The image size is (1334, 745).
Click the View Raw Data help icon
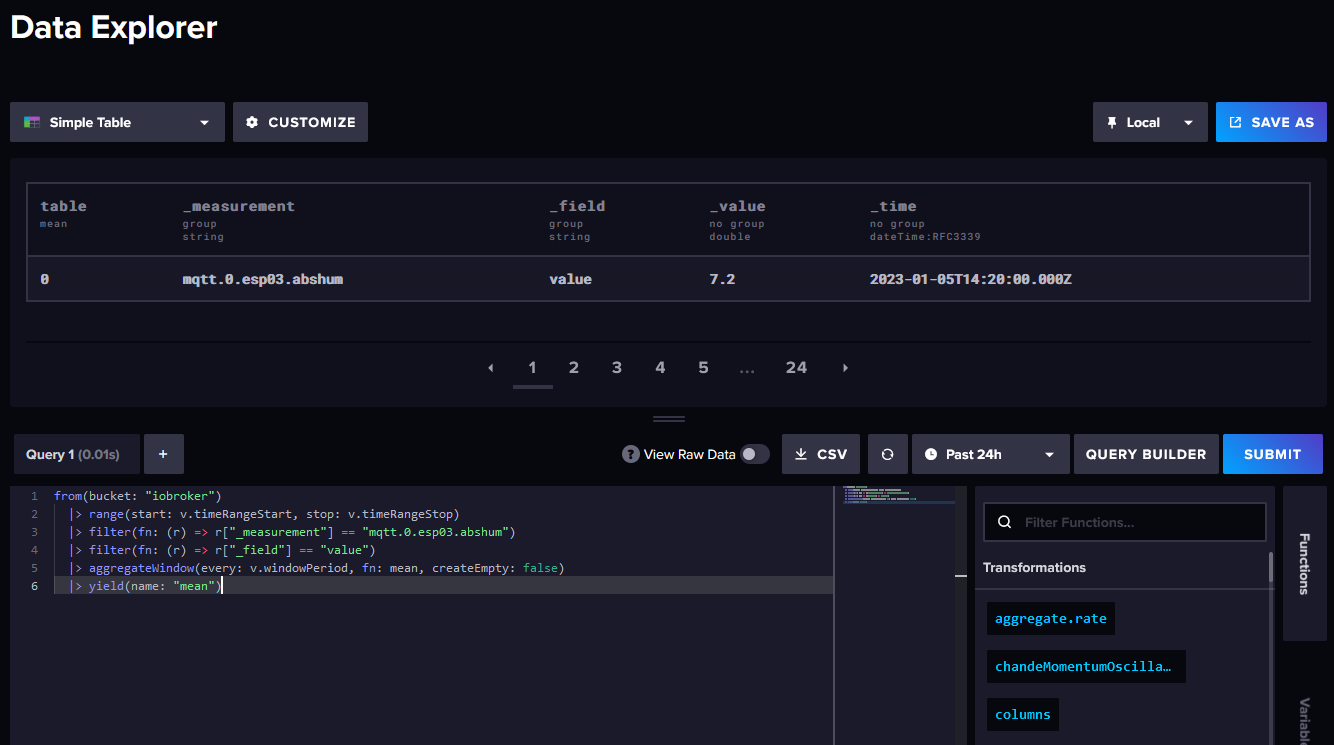coord(630,454)
